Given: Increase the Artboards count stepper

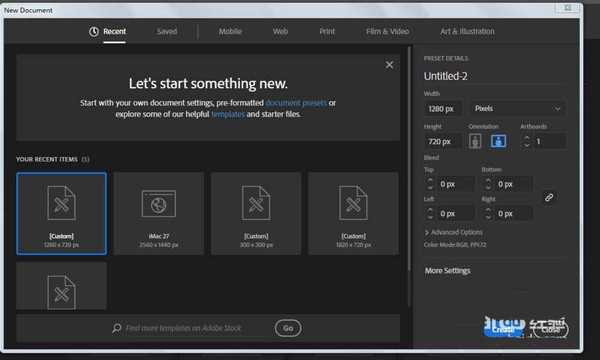Looking at the screenshot, I should (527, 138).
